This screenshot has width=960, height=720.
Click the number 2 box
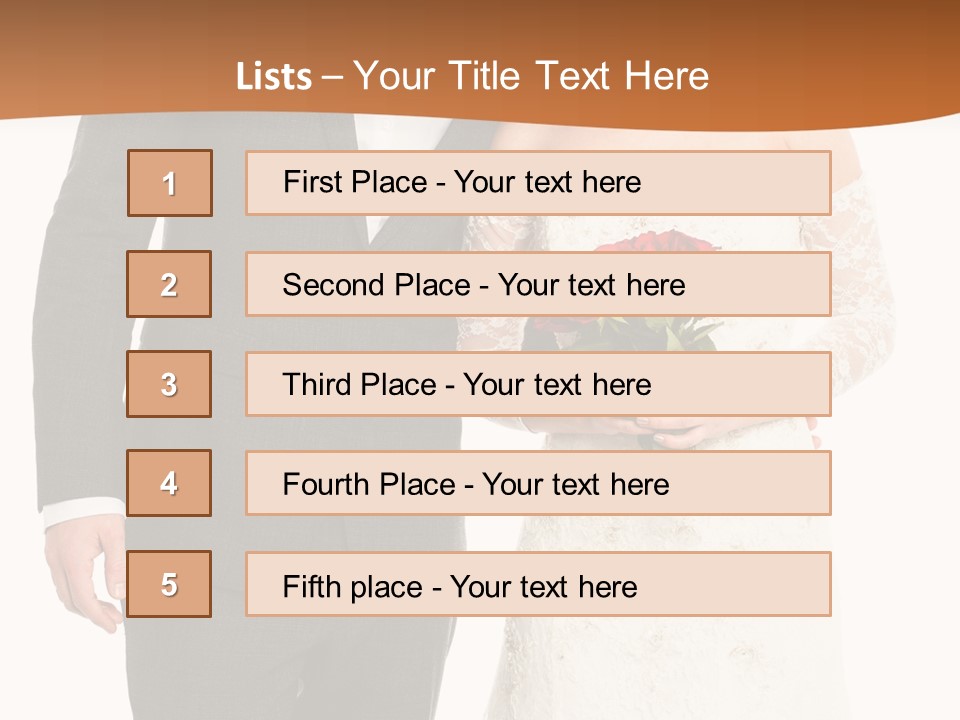[x=169, y=284]
